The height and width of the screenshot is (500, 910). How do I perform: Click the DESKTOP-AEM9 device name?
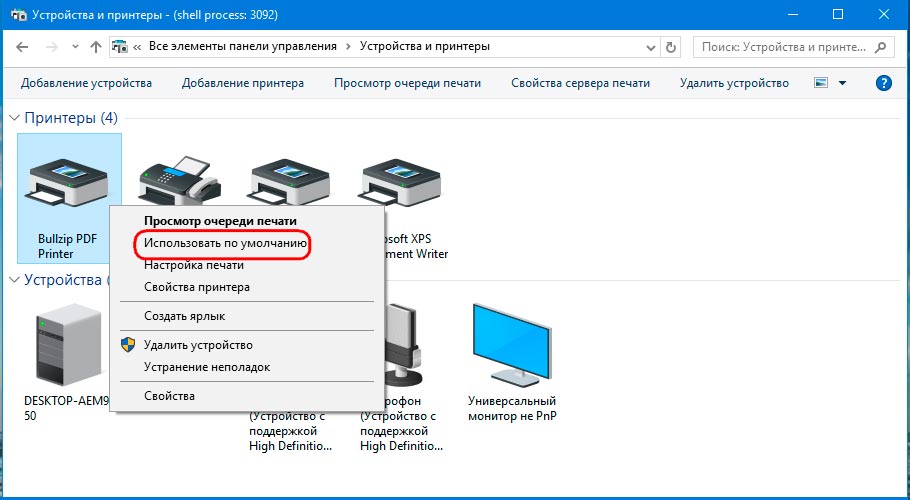click(66, 408)
